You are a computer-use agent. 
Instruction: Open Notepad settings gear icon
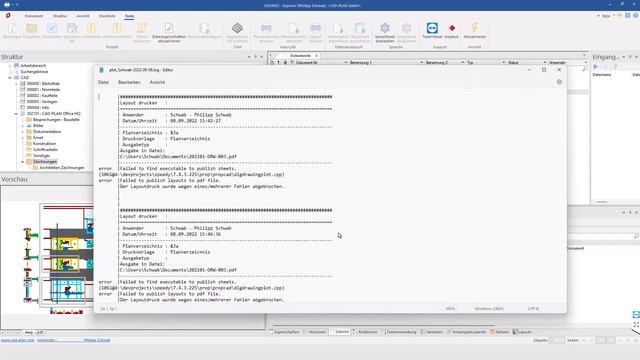[x=559, y=82]
